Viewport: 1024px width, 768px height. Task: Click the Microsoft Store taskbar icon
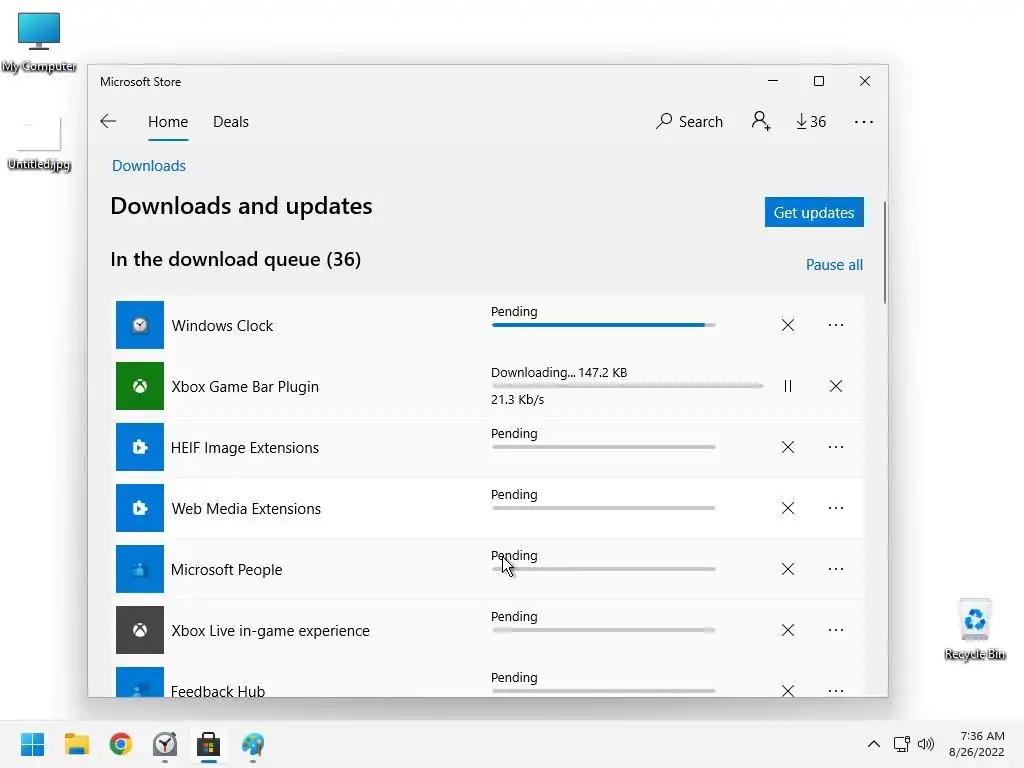(x=209, y=744)
